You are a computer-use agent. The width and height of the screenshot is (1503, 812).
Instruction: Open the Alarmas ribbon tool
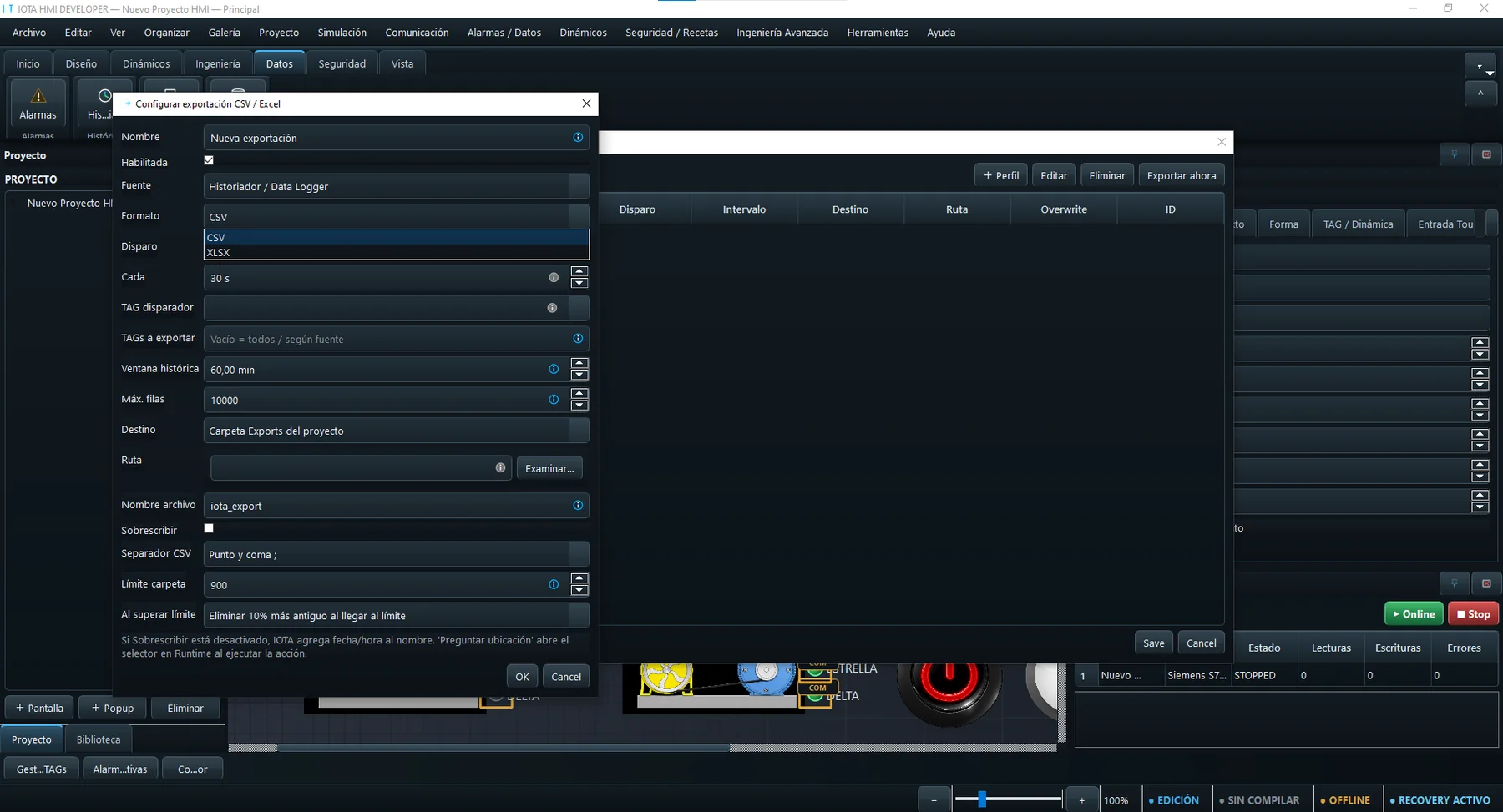(x=38, y=103)
